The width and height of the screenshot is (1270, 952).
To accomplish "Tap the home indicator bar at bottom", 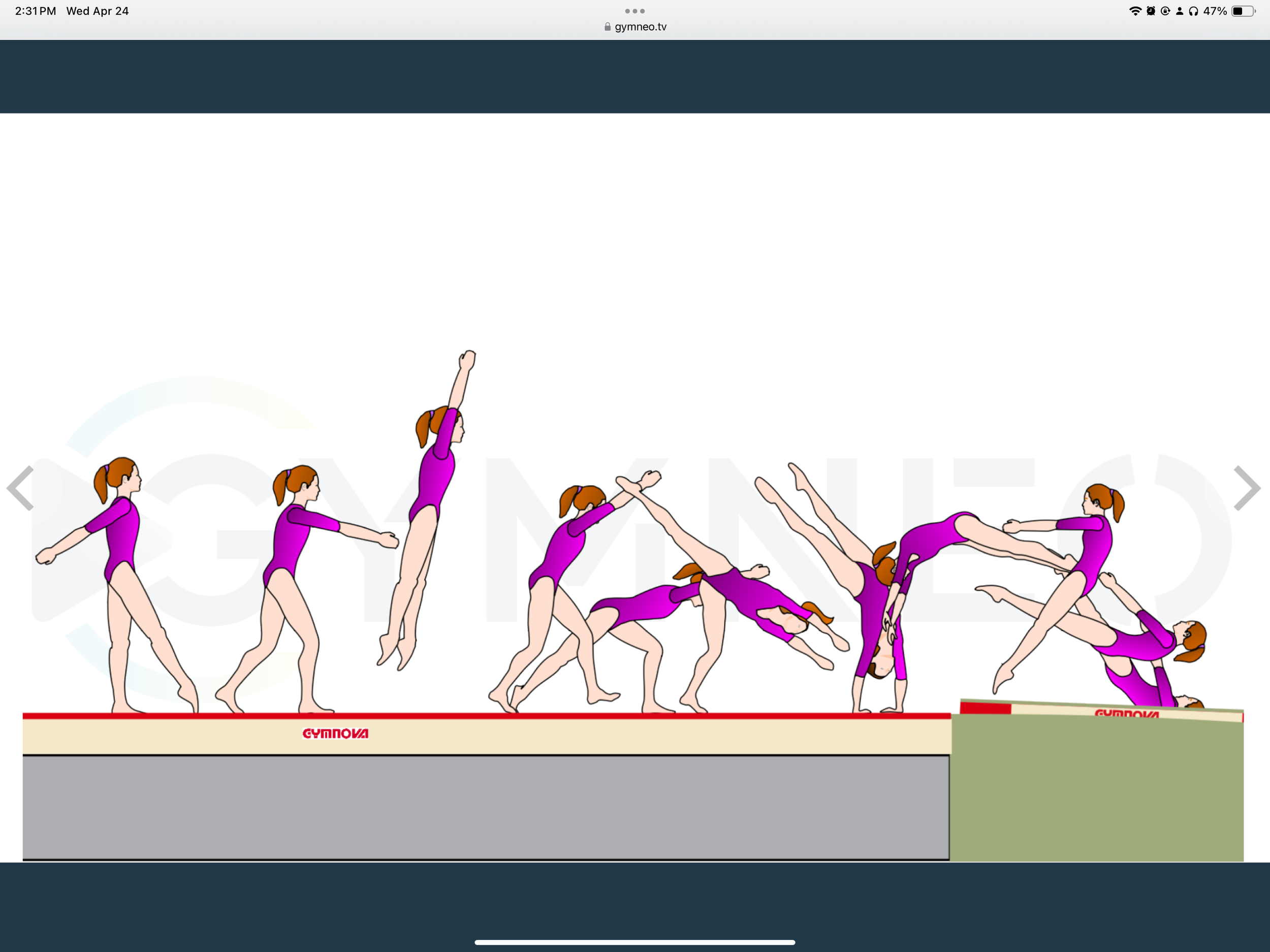I will 634,942.
